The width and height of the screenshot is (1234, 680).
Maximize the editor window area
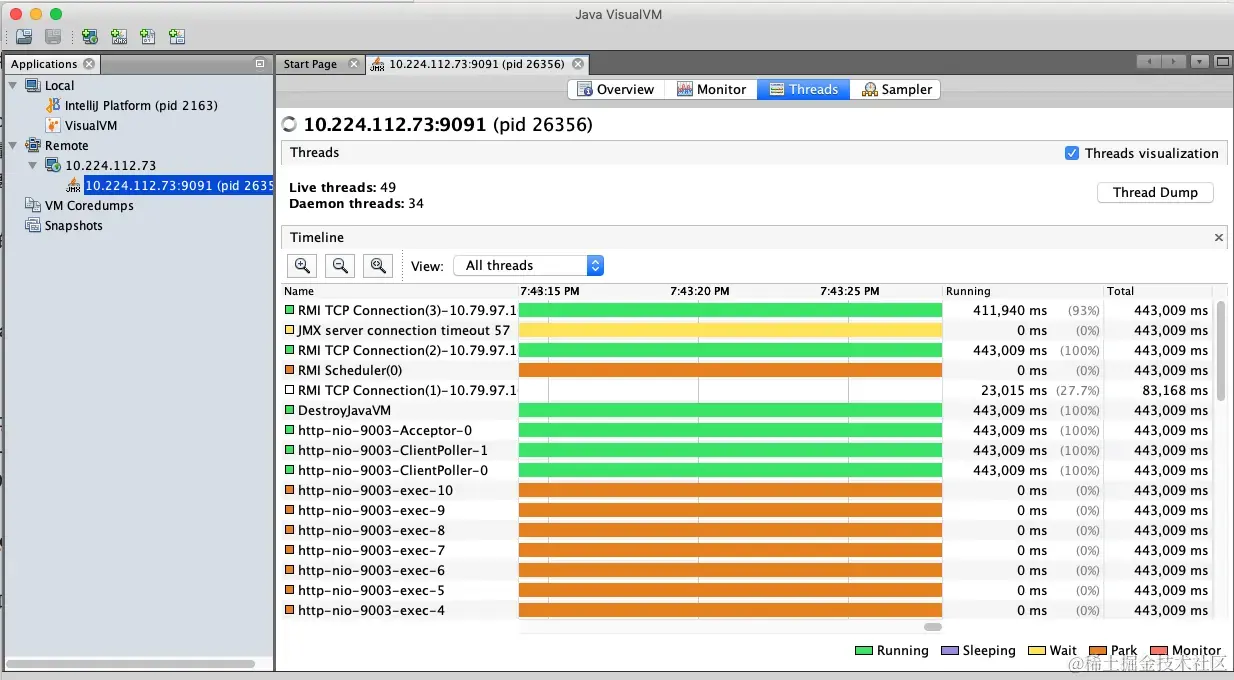1222,62
